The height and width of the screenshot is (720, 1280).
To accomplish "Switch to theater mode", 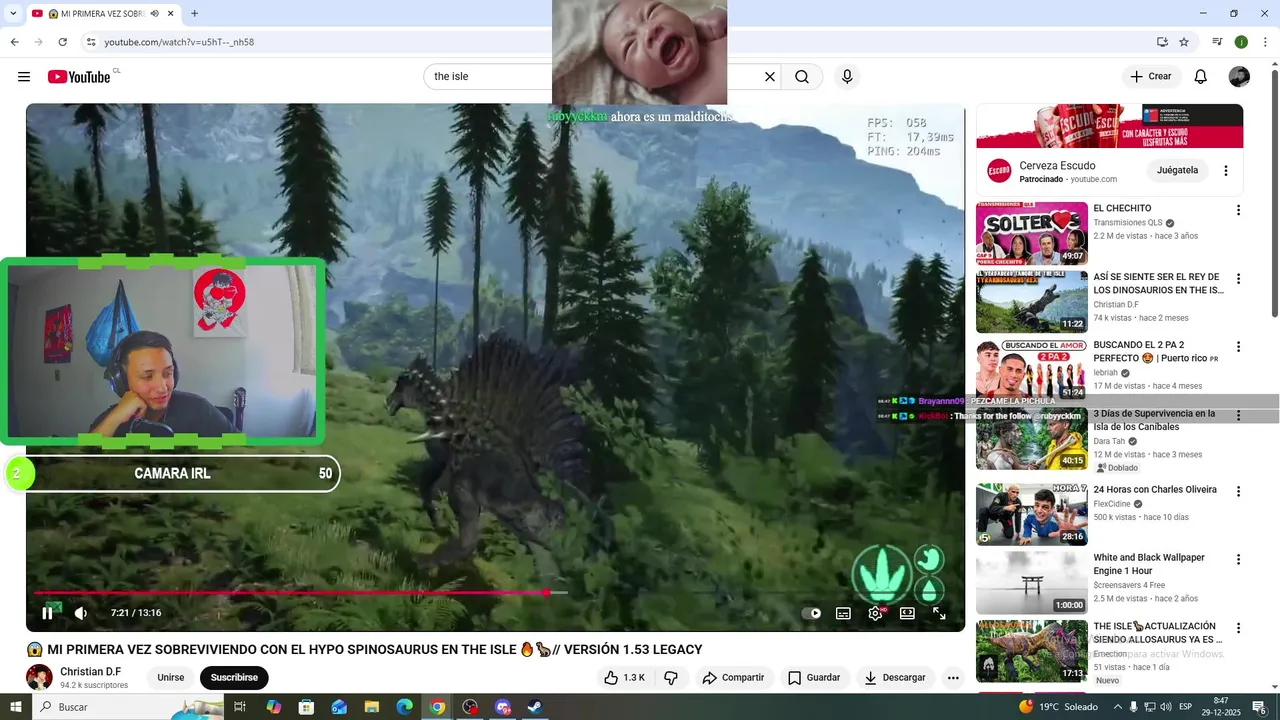I will [907, 613].
